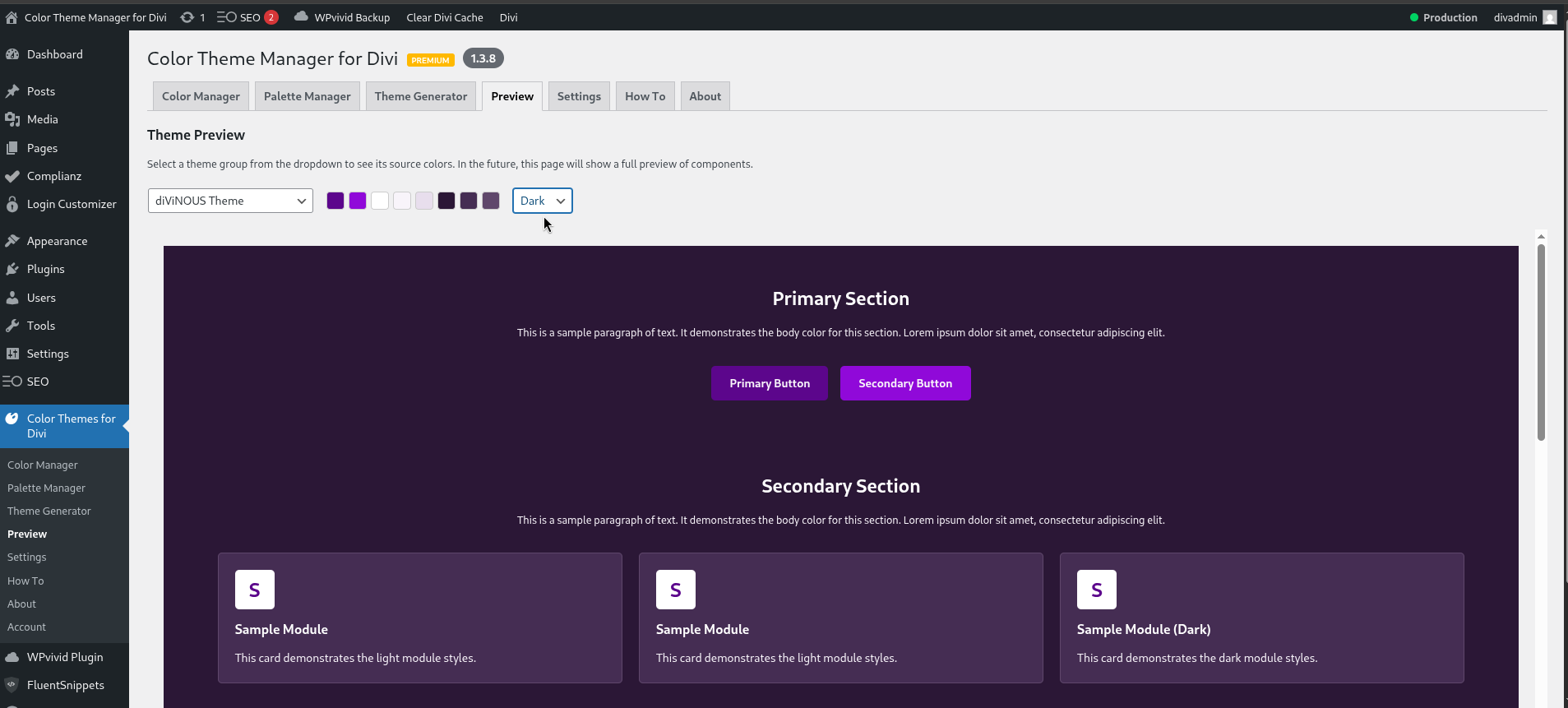
Task: Click the Media library icon
Action: [x=12, y=119]
